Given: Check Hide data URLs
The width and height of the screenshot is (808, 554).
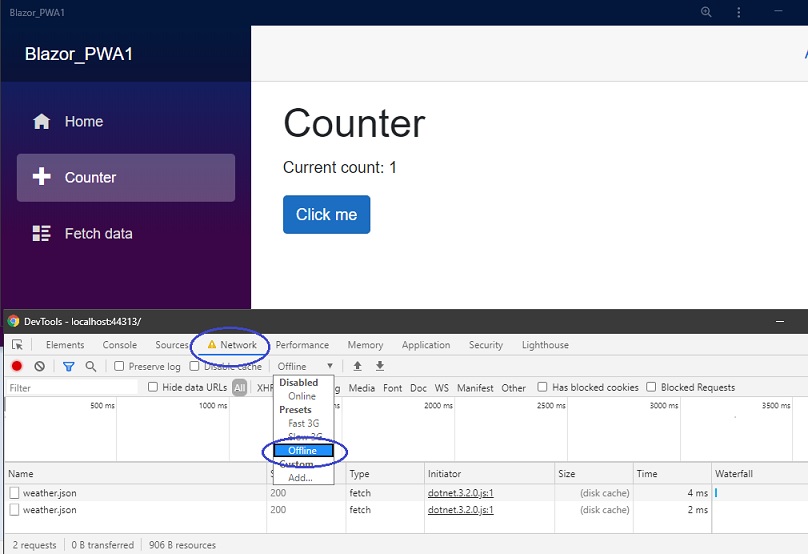Looking at the screenshot, I should (153, 387).
